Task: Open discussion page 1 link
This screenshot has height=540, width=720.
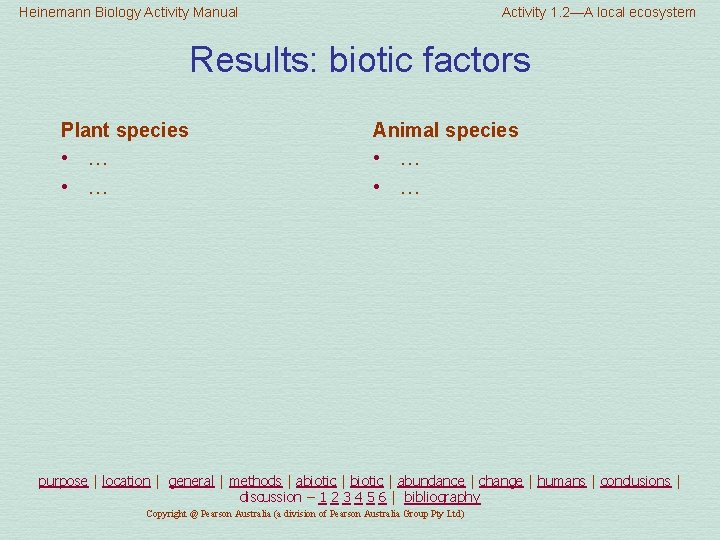Action: [x=323, y=497]
